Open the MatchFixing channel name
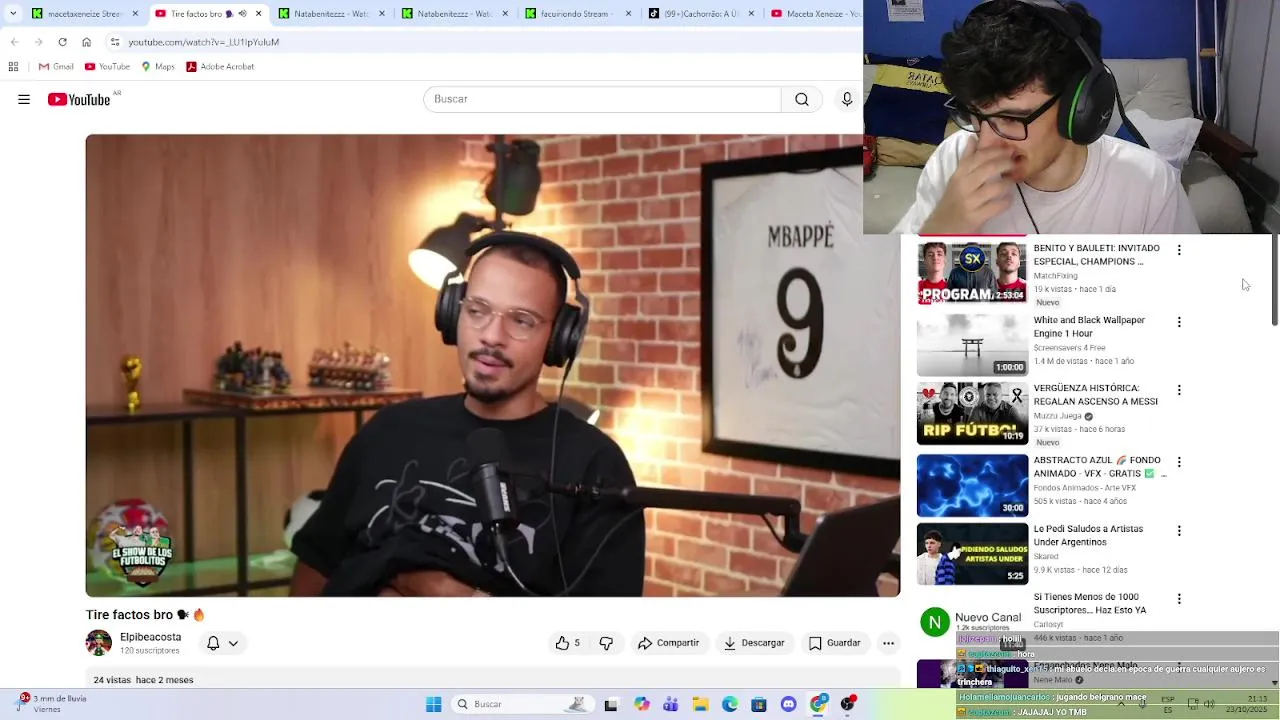Image resolution: width=1280 pixels, height=720 pixels. (1055, 276)
